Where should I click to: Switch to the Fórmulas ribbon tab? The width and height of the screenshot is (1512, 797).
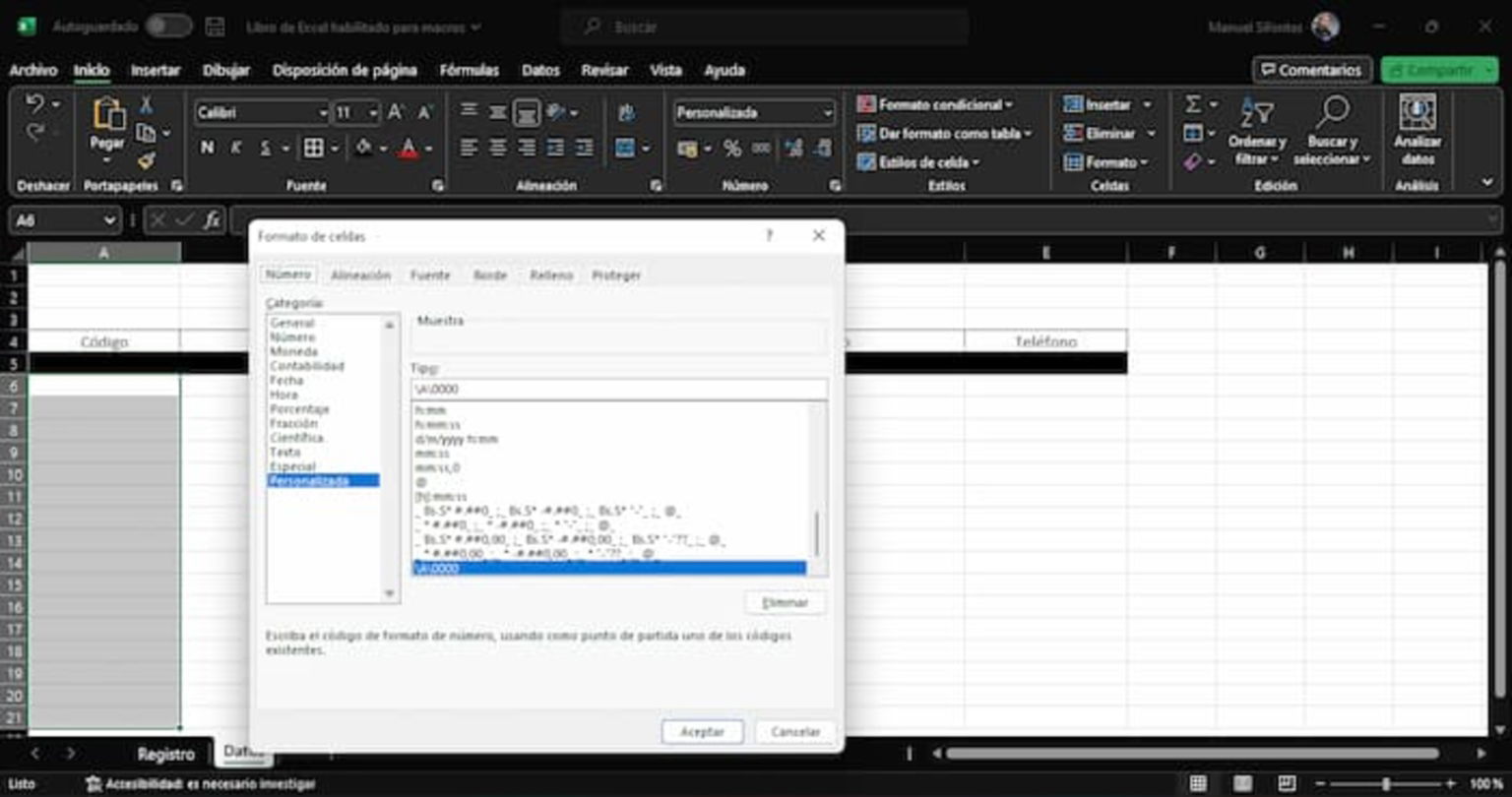[470, 70]
